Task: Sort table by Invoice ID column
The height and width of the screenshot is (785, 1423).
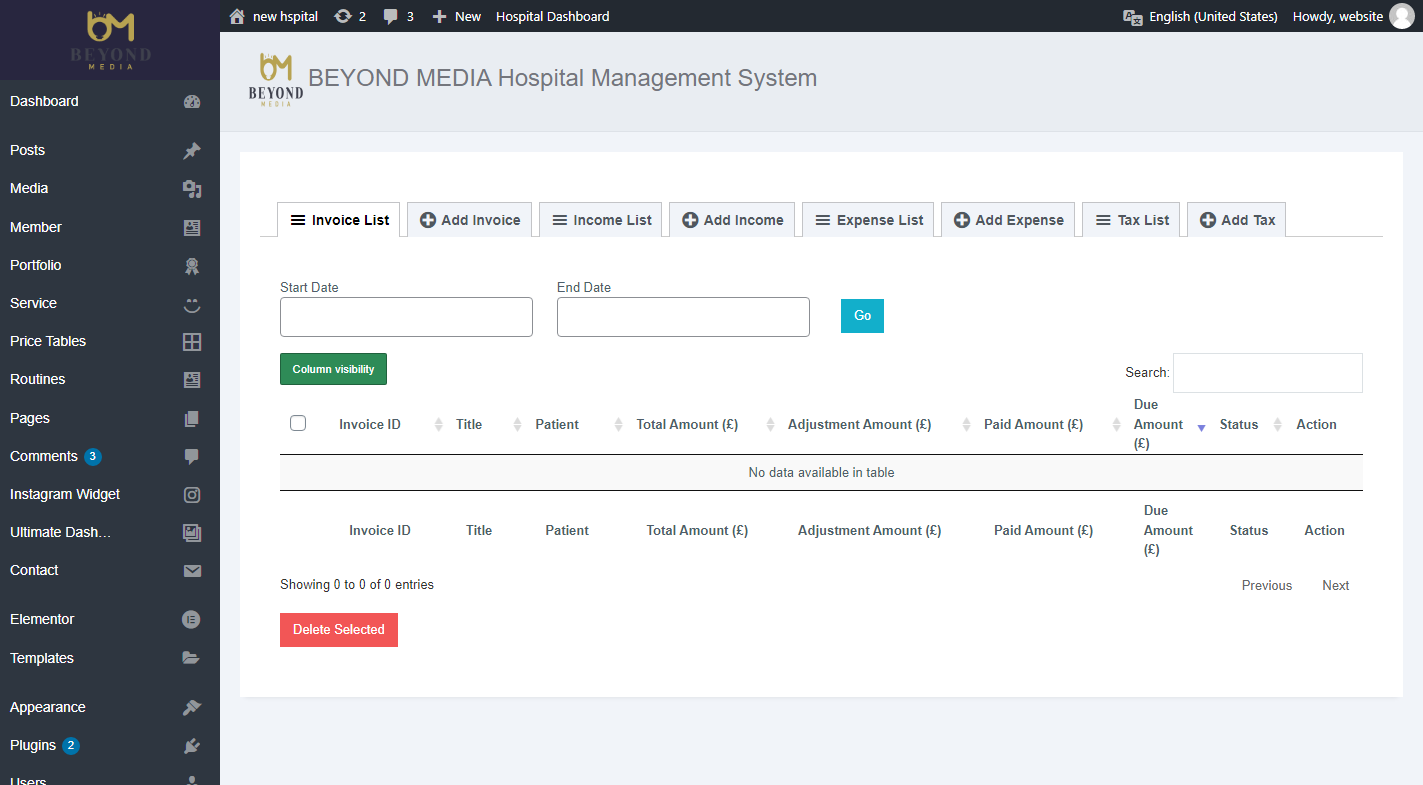Action: [x=370, y=425]
